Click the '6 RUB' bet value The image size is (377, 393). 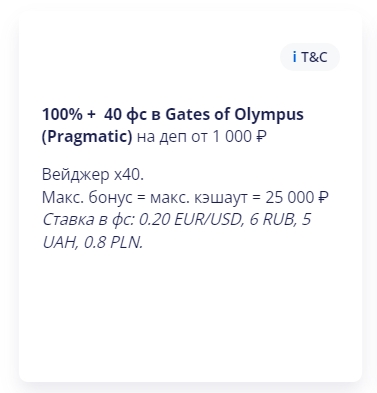(273, 219)
